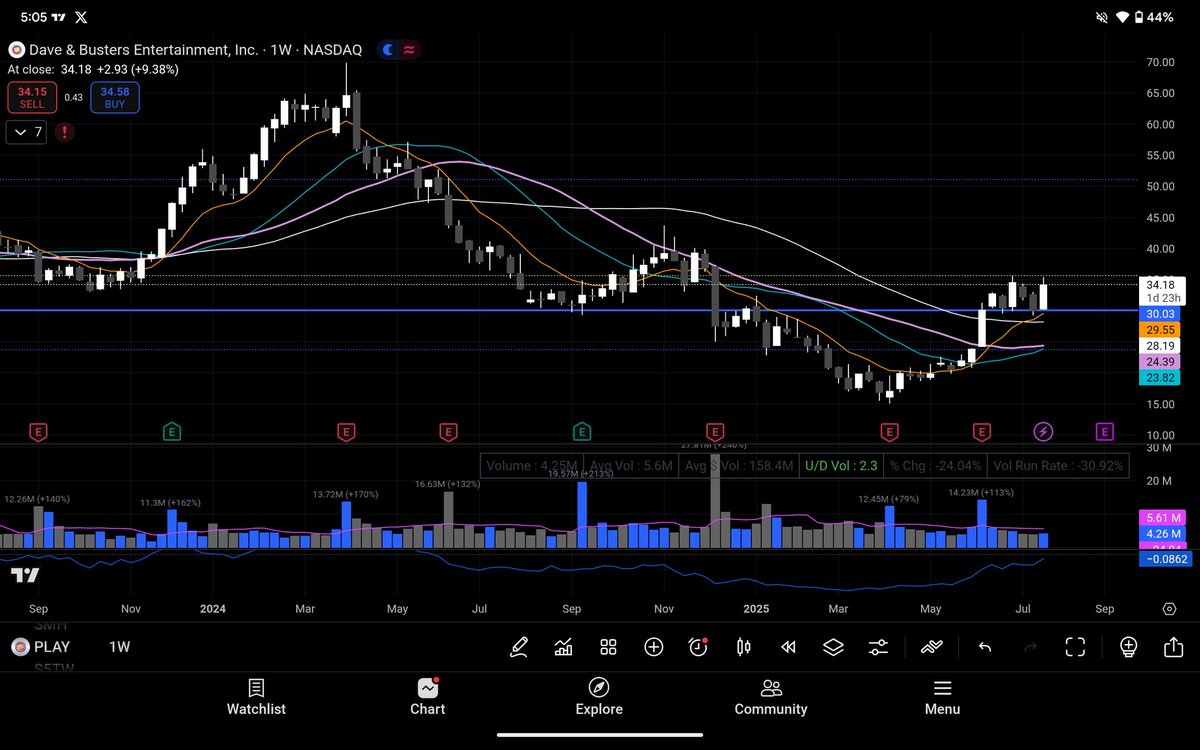1200x750 pixels.
Task: Tap the magenta 5.61 M volume label
Action: (1161, 518)
